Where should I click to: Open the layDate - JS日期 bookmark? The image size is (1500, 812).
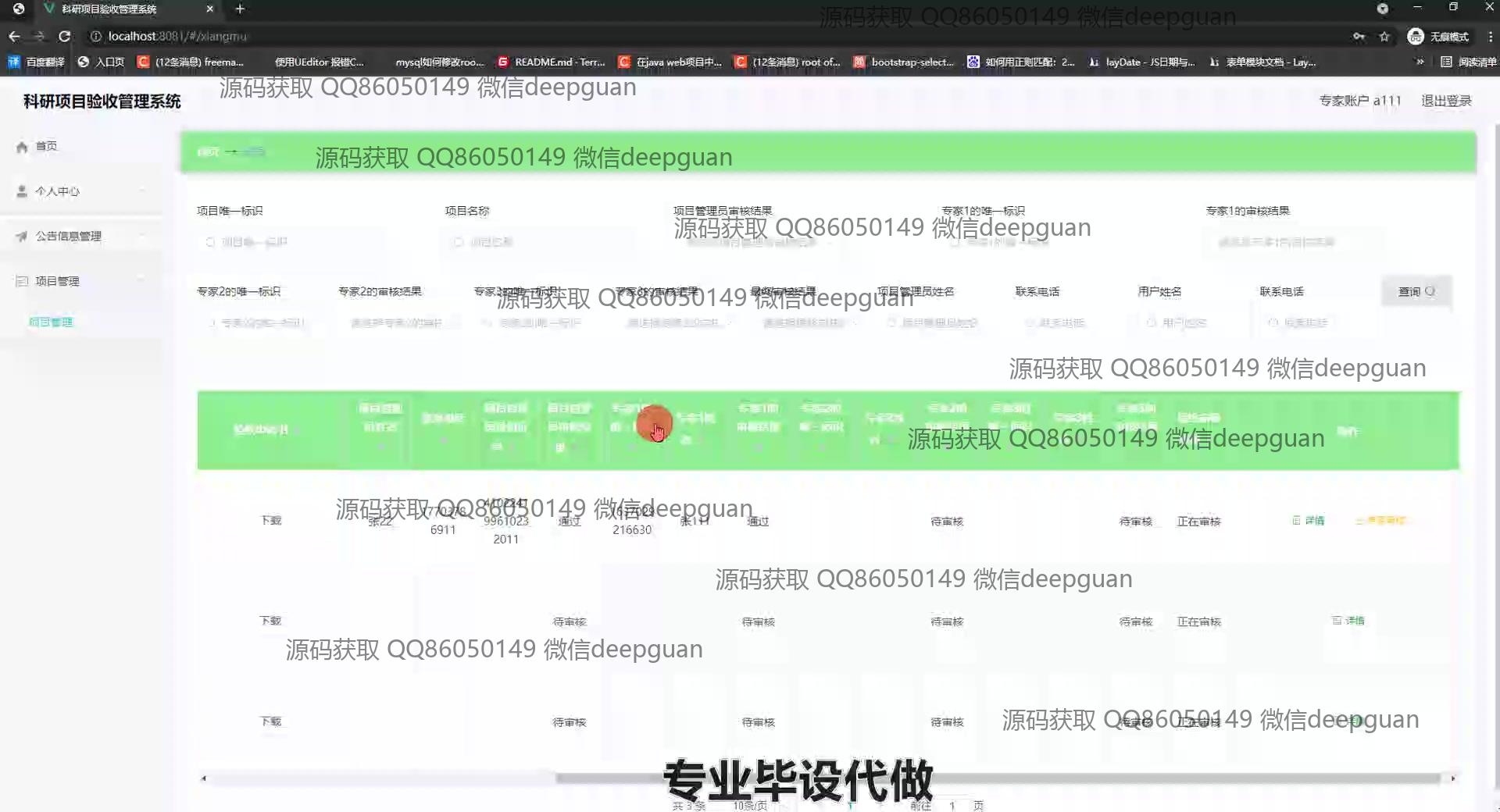pos(1142,62)
